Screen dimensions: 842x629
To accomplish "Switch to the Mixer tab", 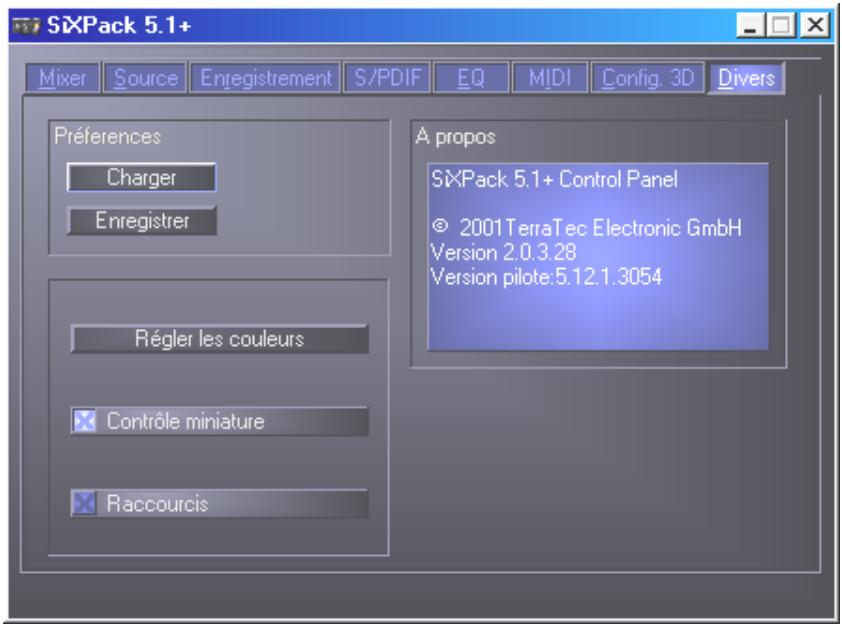I will point(62,78).
